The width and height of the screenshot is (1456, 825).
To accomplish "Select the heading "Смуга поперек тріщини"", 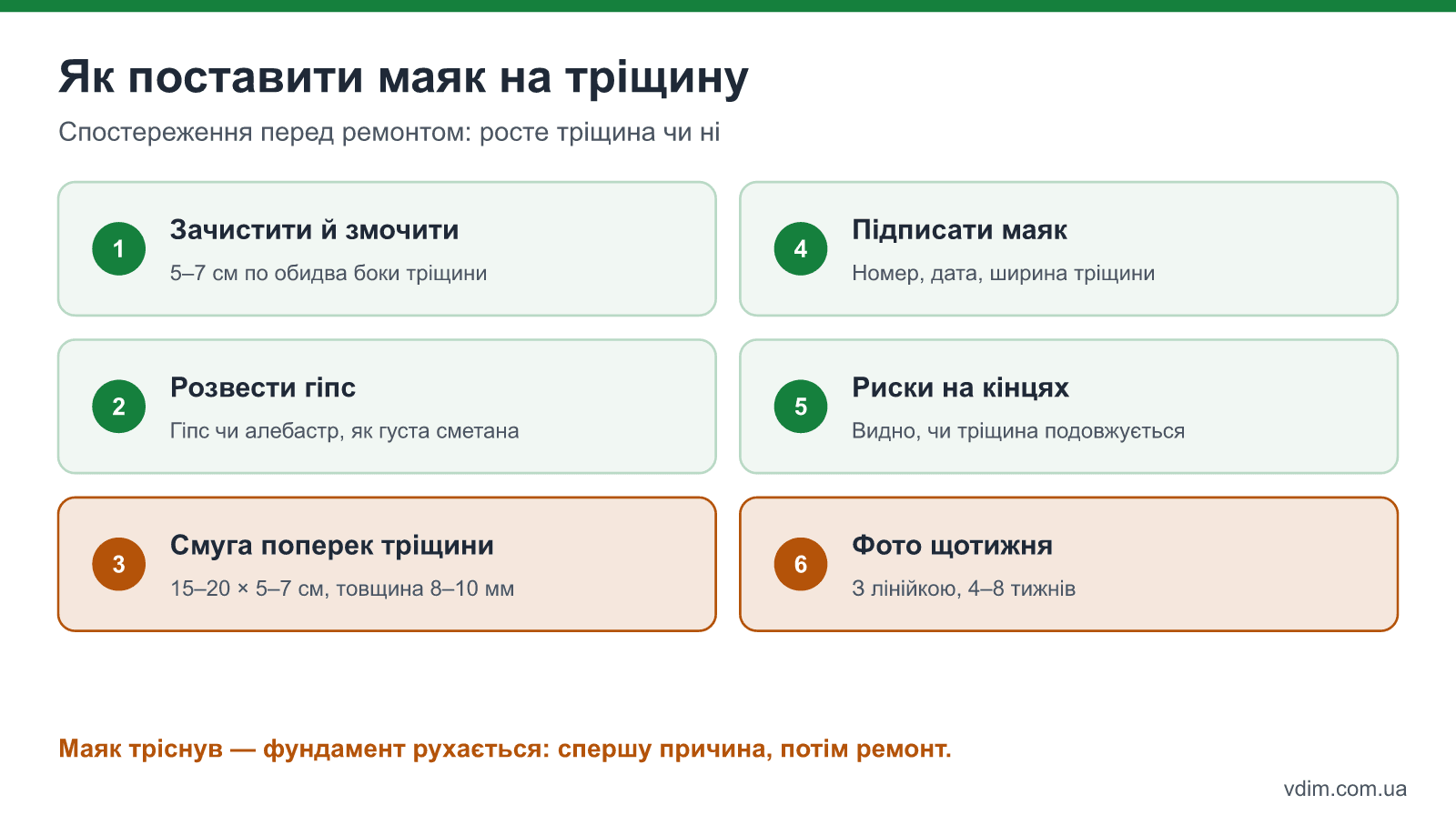I will (x=332, y=546).
